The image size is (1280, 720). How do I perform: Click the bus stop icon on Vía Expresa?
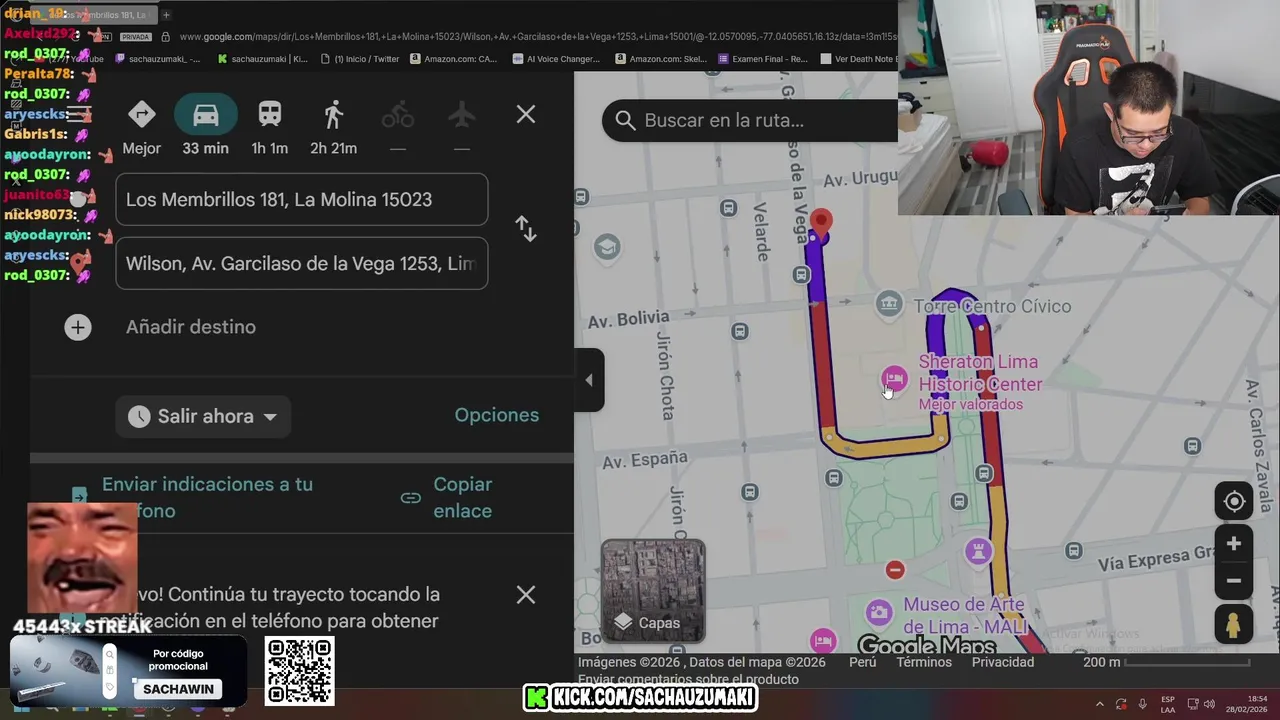click(x=1073, y=550)
